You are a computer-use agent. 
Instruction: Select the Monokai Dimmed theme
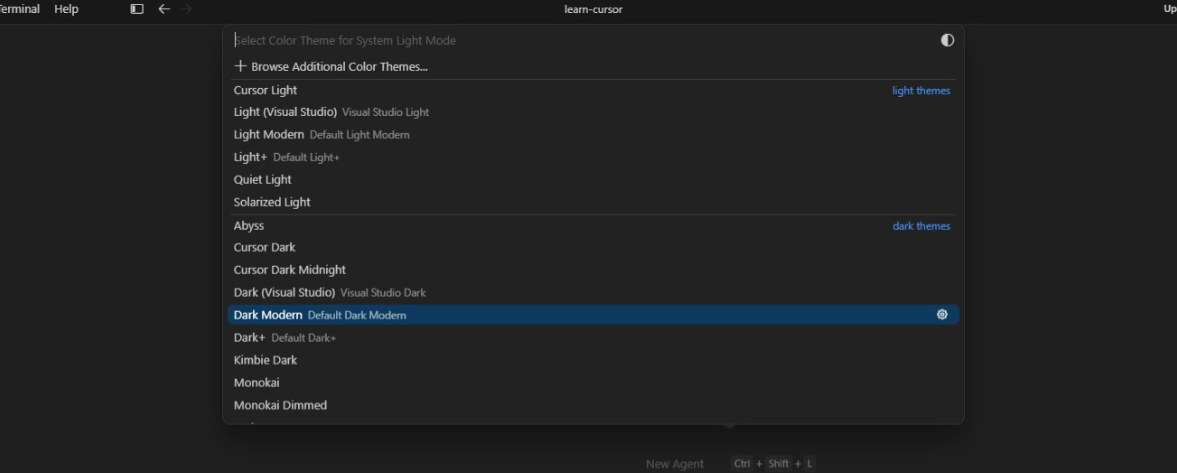593,405
